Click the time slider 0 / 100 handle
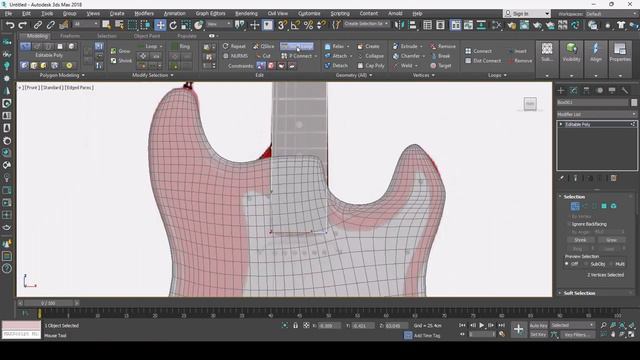The image size is (640, 360). pos(48,303)
